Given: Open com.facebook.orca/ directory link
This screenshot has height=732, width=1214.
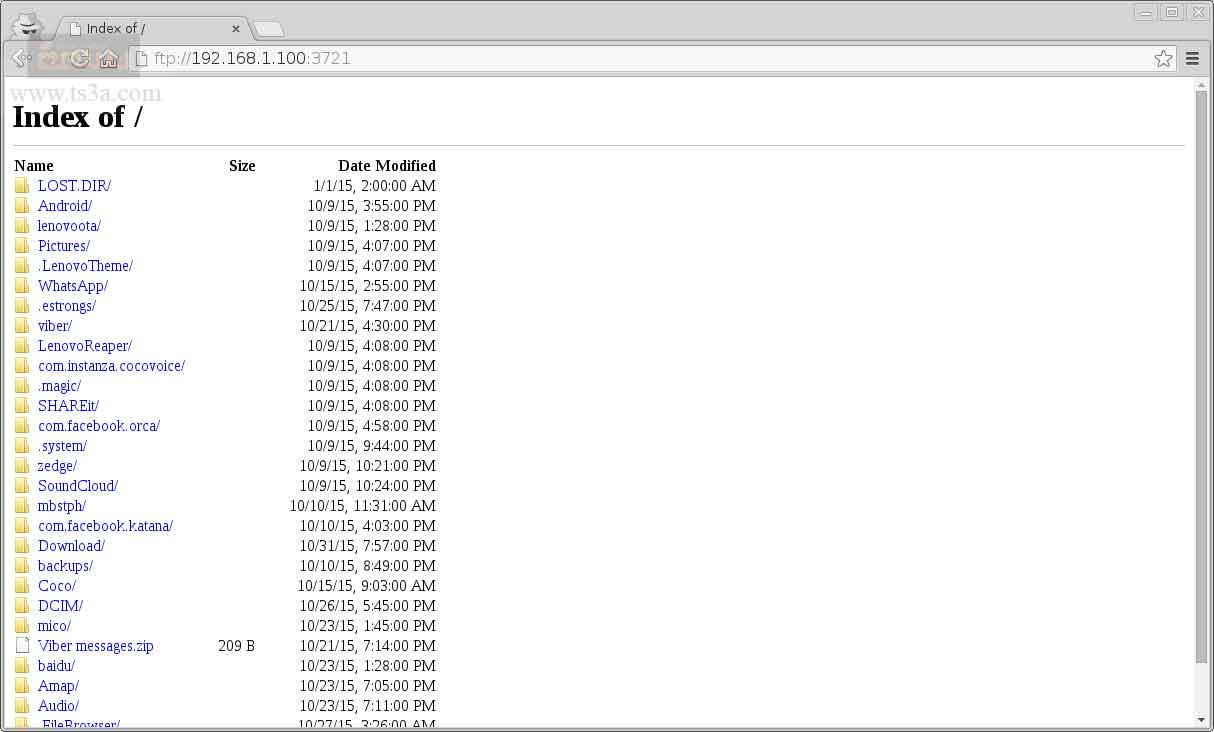Looking at the screenshot, I should coord(99,426).
